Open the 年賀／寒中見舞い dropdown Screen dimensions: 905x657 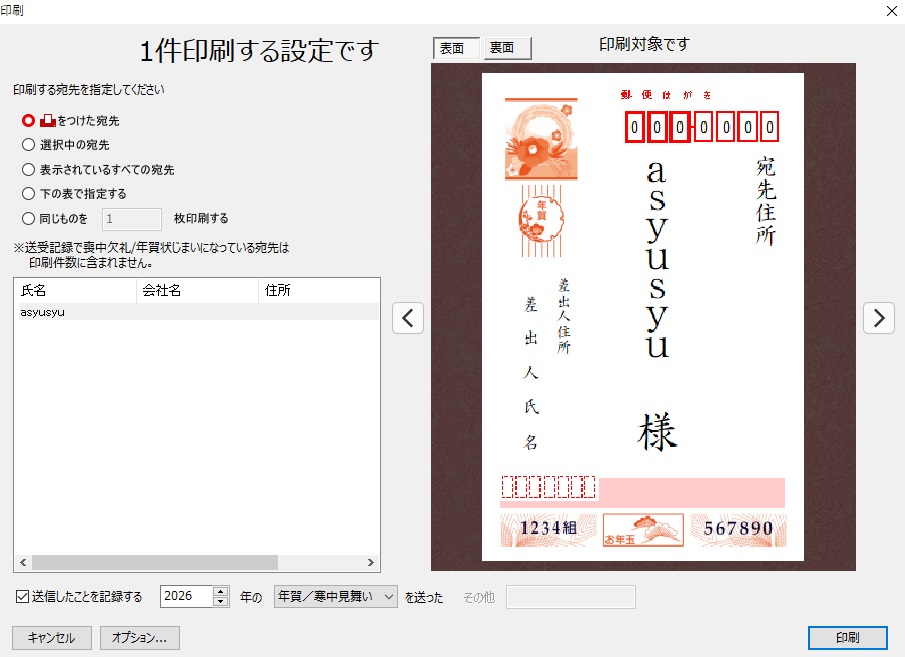335,597
